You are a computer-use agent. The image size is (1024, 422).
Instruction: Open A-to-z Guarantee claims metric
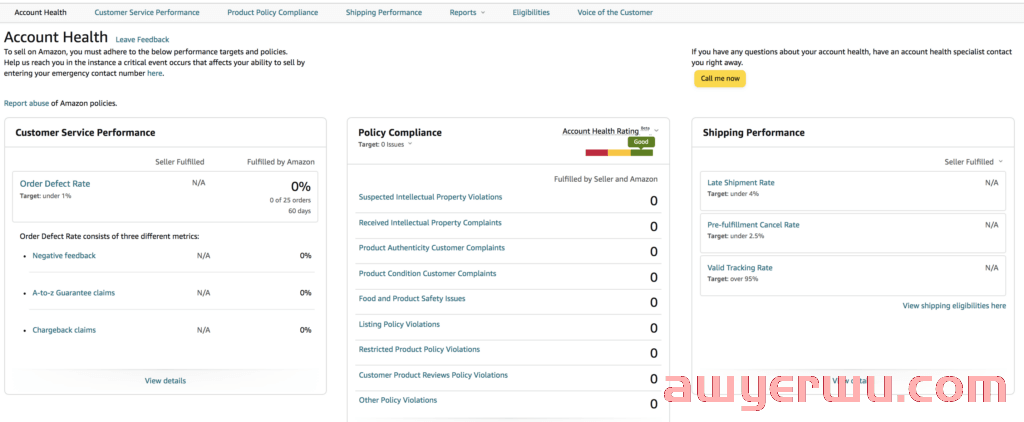[x=74, y=293]
